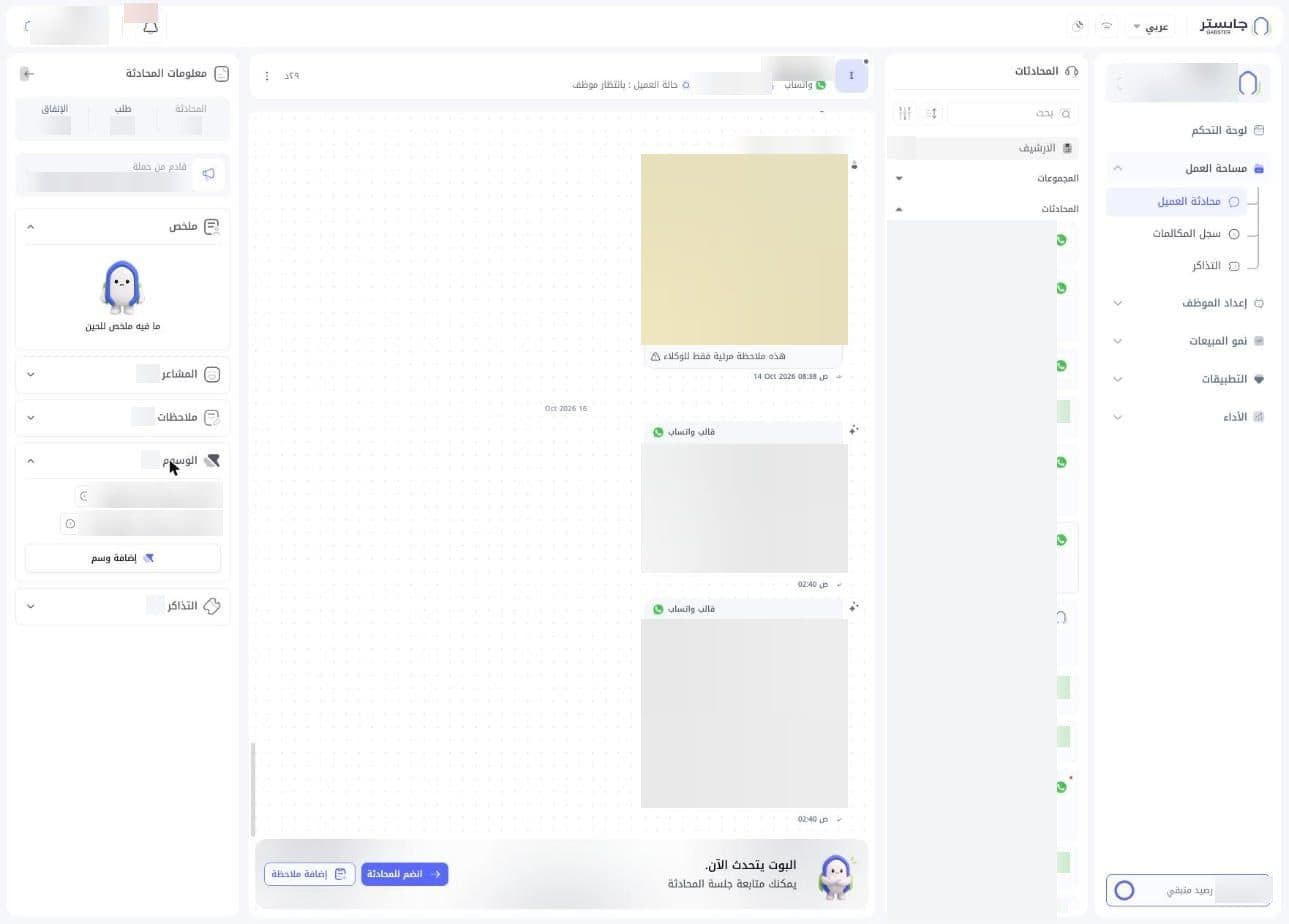The width and height of the screenshot is (1289, 924).
Task: Click the Gabster logo in the top bar
Action: click(1235, 25)
